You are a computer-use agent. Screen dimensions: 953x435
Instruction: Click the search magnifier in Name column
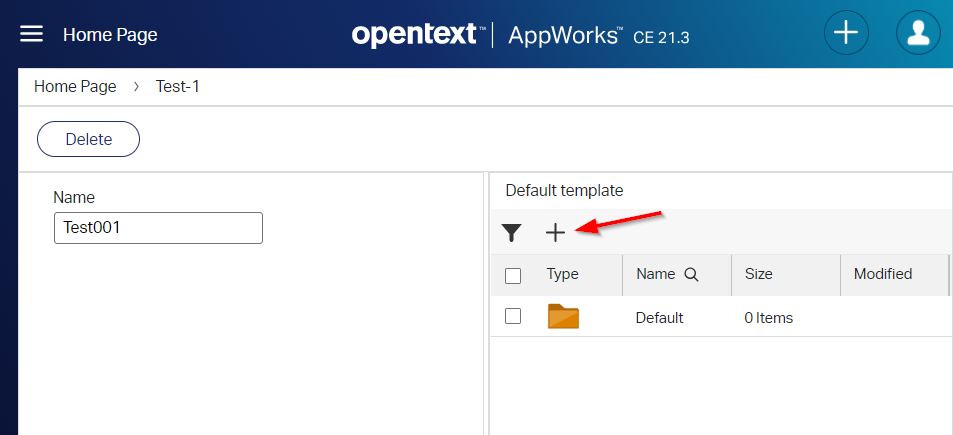(x=691, y=275)
